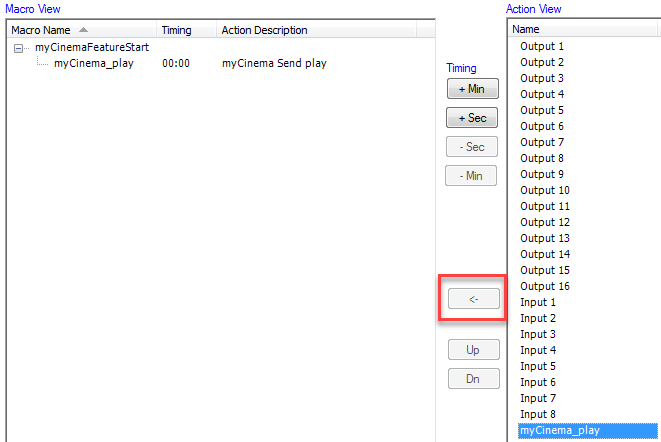The width and height of the screenshot is (661, 442).
Task: Add a second with + Sec
Action: coord(472,118)
